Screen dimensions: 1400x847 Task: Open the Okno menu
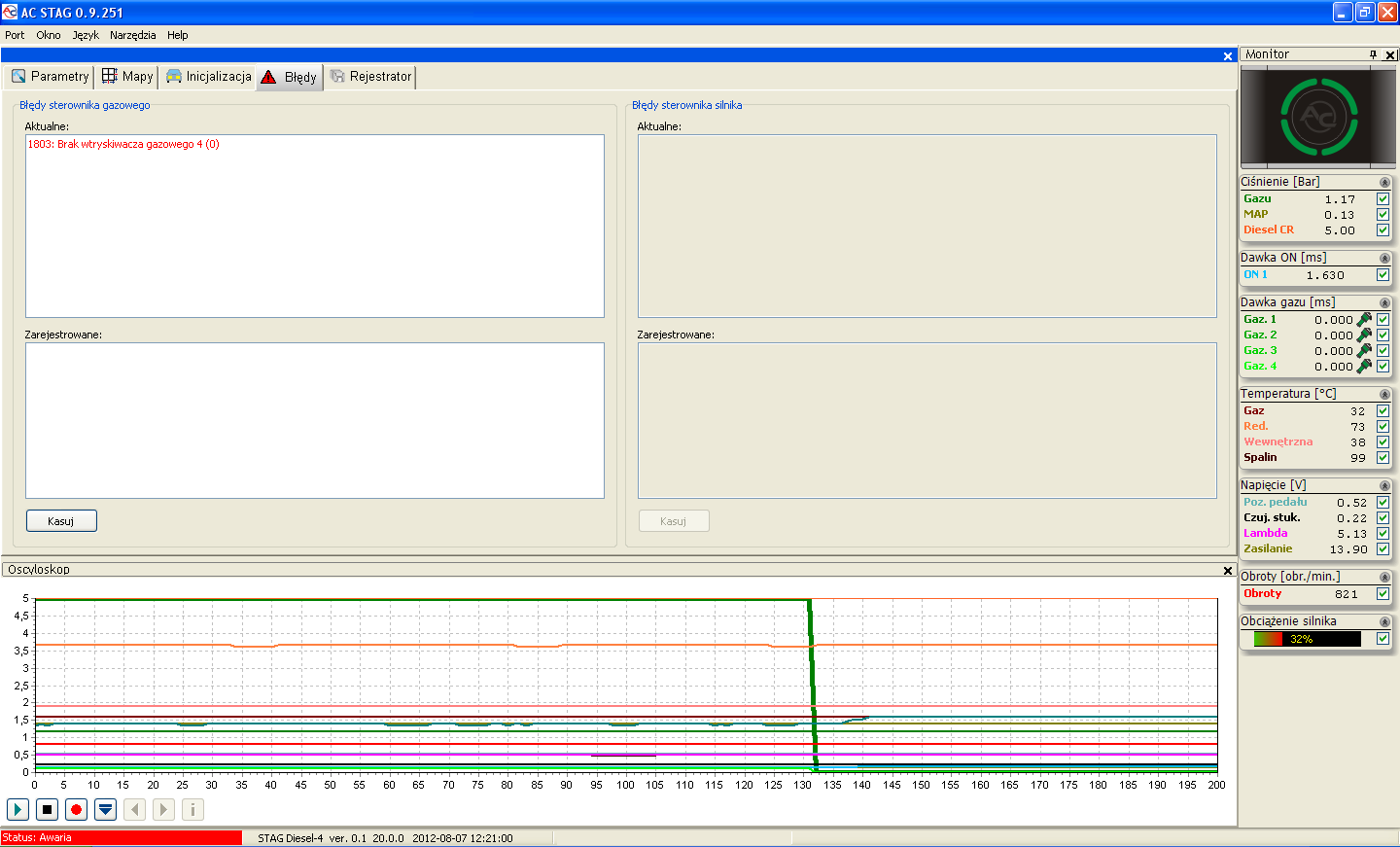pos(49,35)
